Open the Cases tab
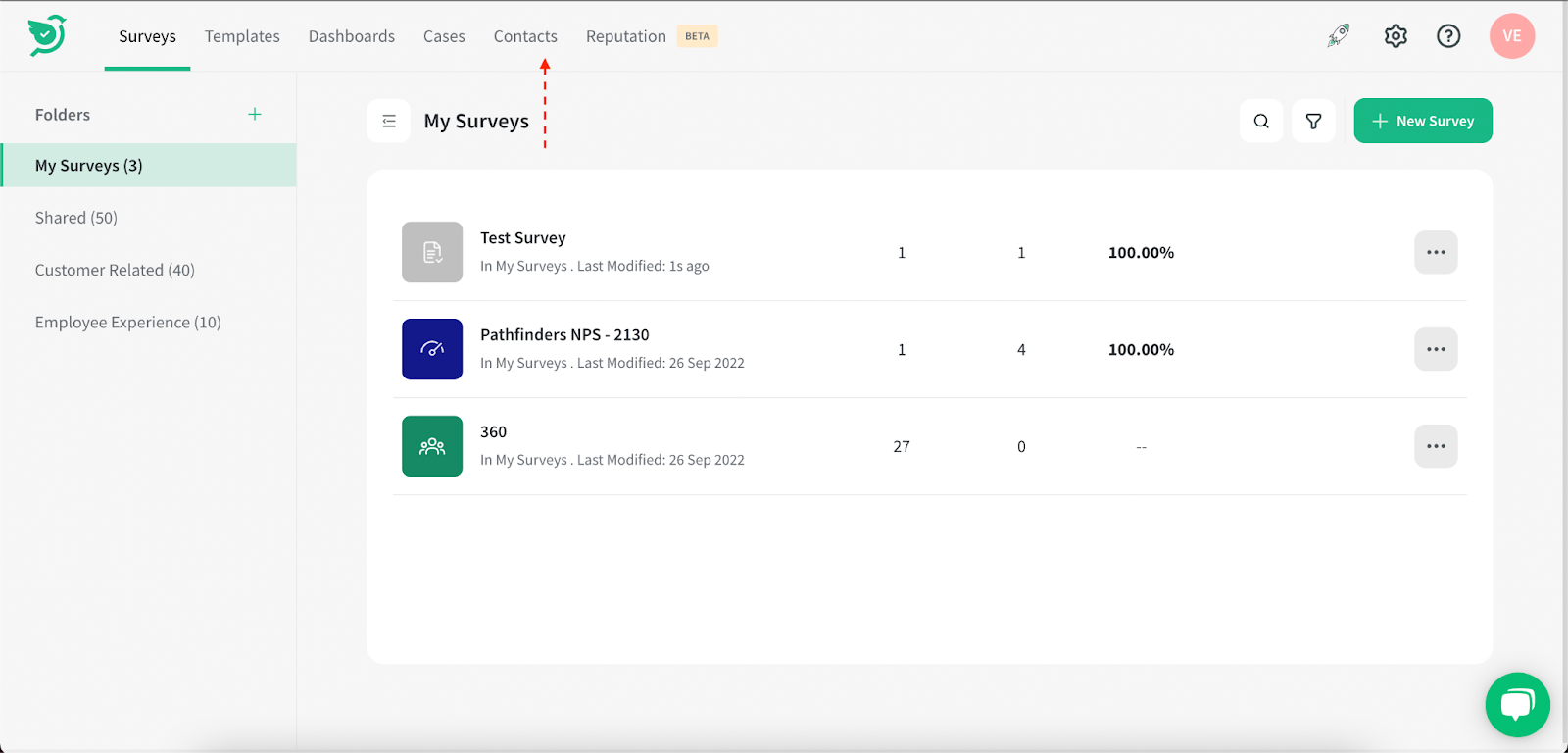This screenshot has width=1568, height=753. (444, 36)
